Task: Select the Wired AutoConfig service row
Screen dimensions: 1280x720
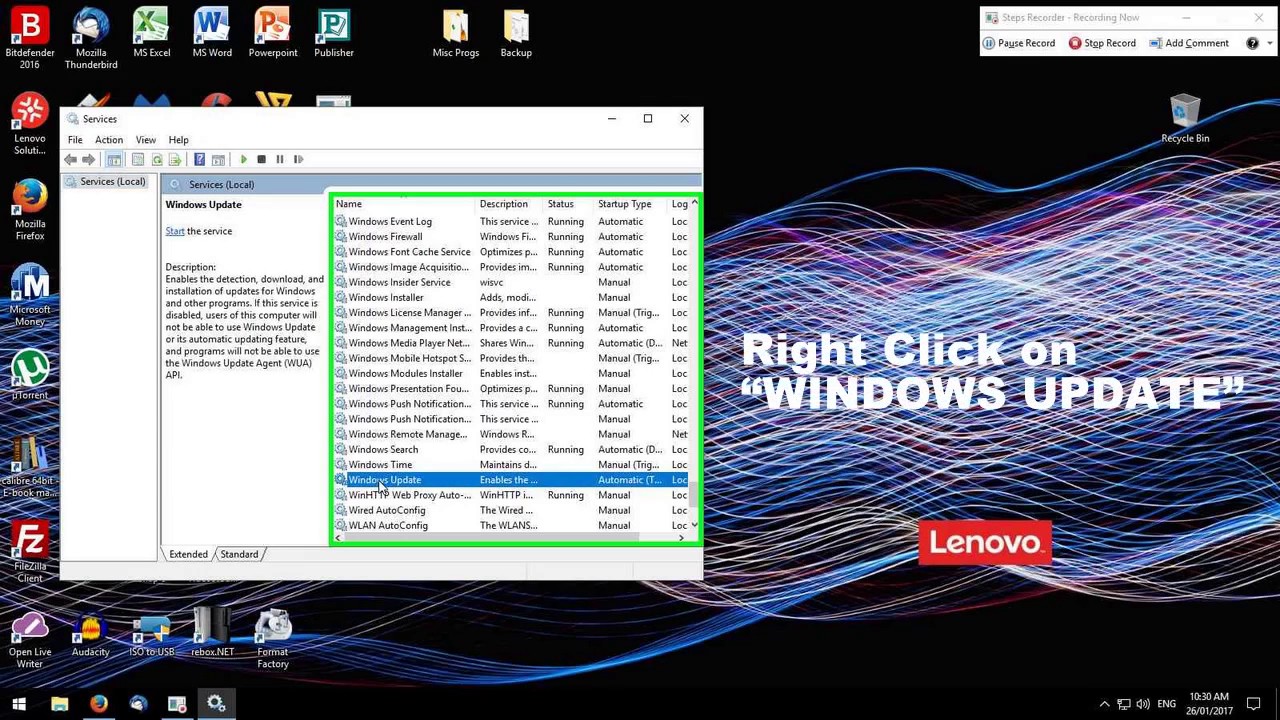Action: 510,511
